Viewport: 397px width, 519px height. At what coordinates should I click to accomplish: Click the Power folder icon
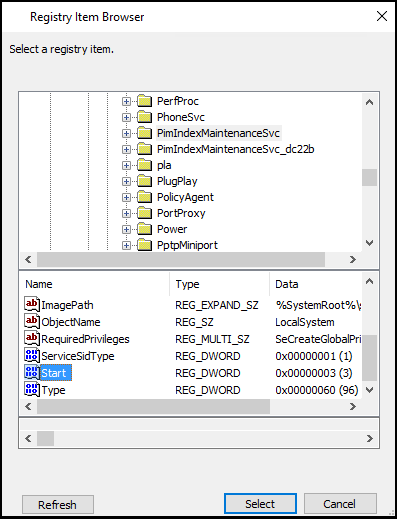pyautogui.click(x=145, y=229)
